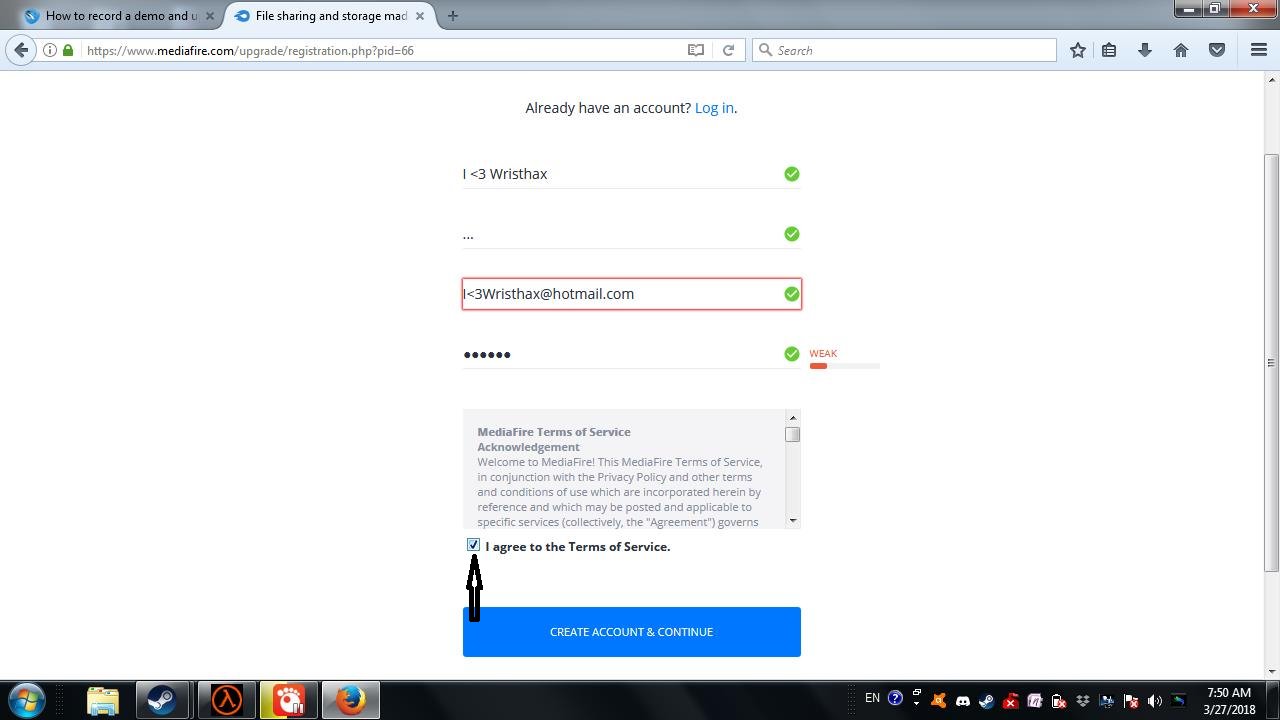Open the volume speaker tray icon
1280x720 pixels.
[x=1155, y=701]
